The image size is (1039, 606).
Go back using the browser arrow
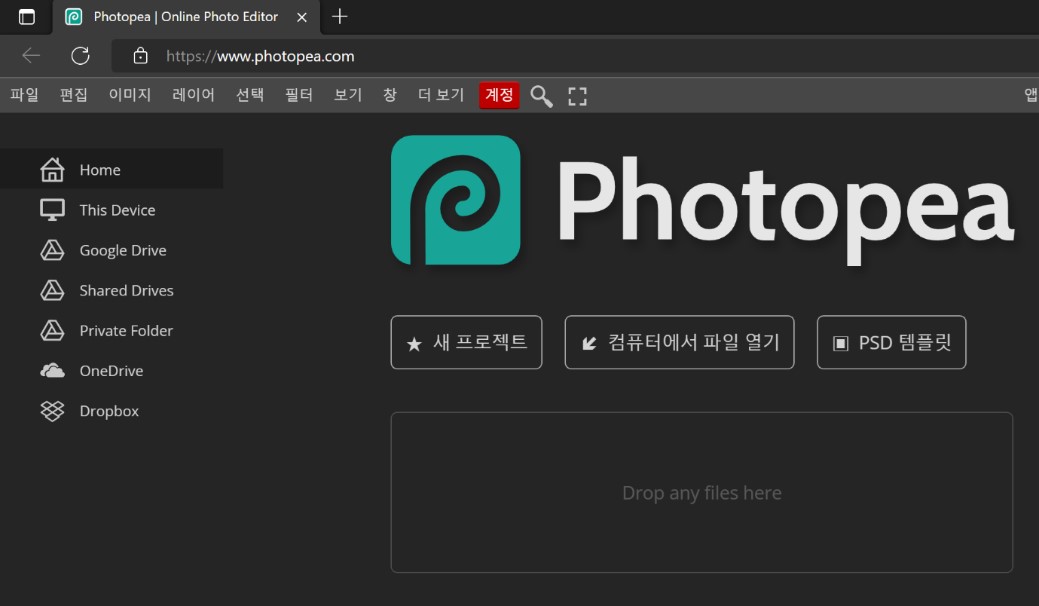(x=31, y=56)
